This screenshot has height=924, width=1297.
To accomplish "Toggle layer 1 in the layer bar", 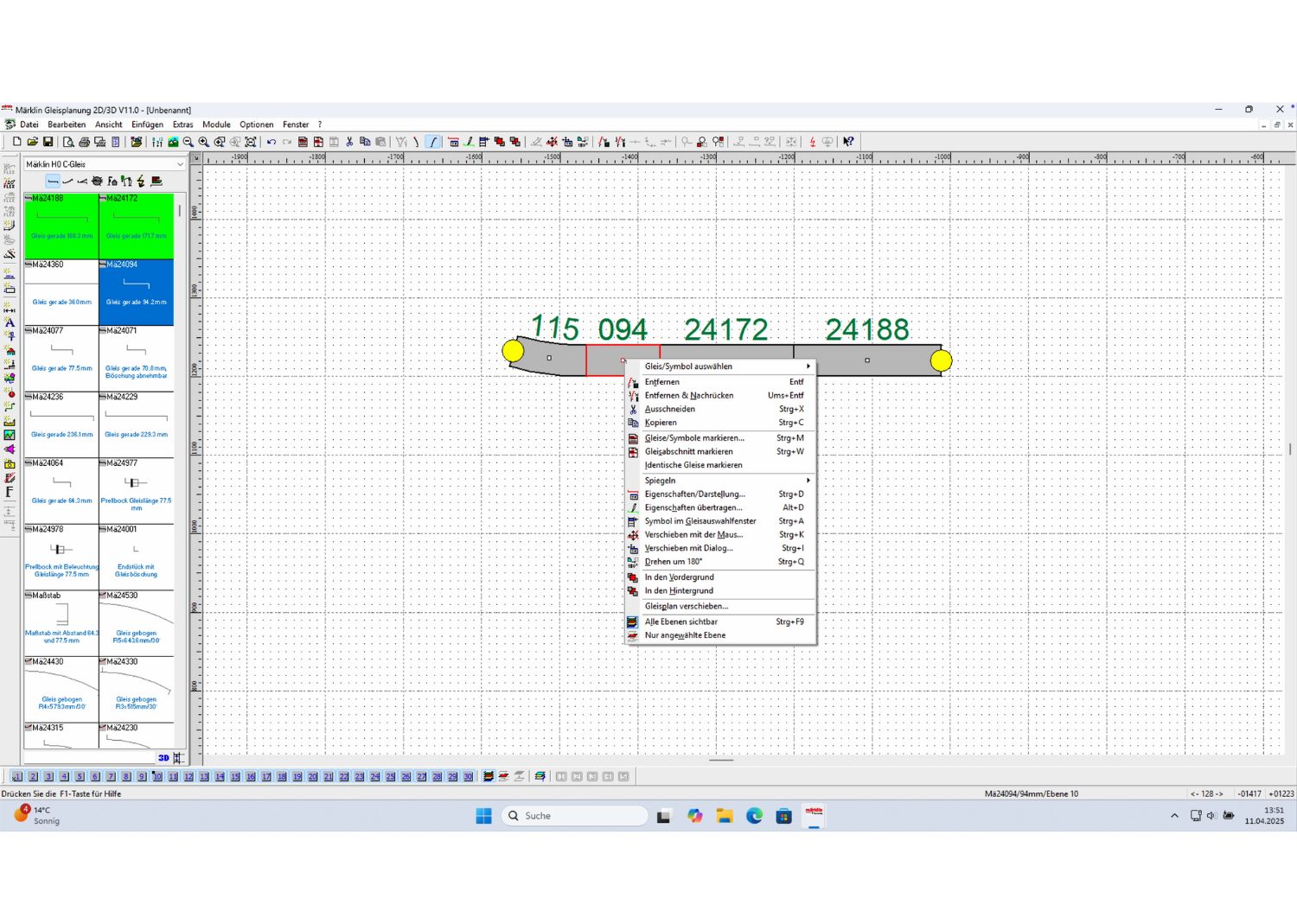I will coord(17,777).
